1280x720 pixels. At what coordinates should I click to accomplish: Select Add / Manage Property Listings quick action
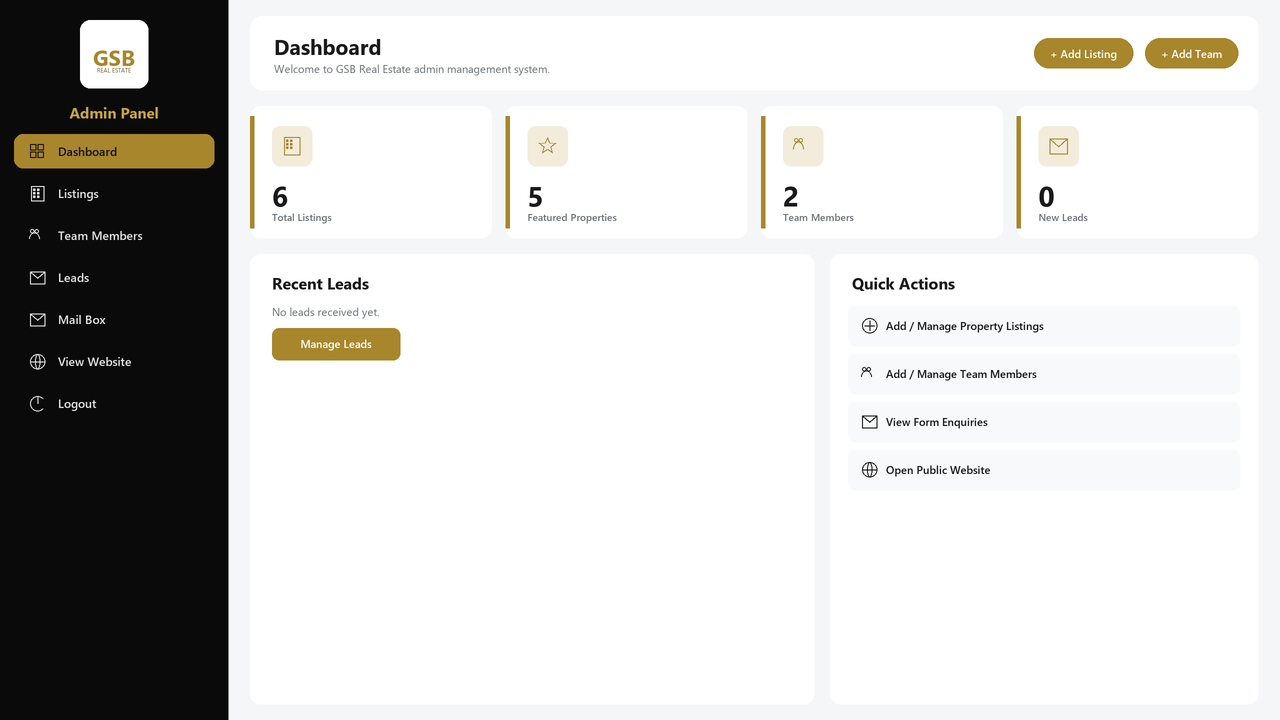(1044, 326)
